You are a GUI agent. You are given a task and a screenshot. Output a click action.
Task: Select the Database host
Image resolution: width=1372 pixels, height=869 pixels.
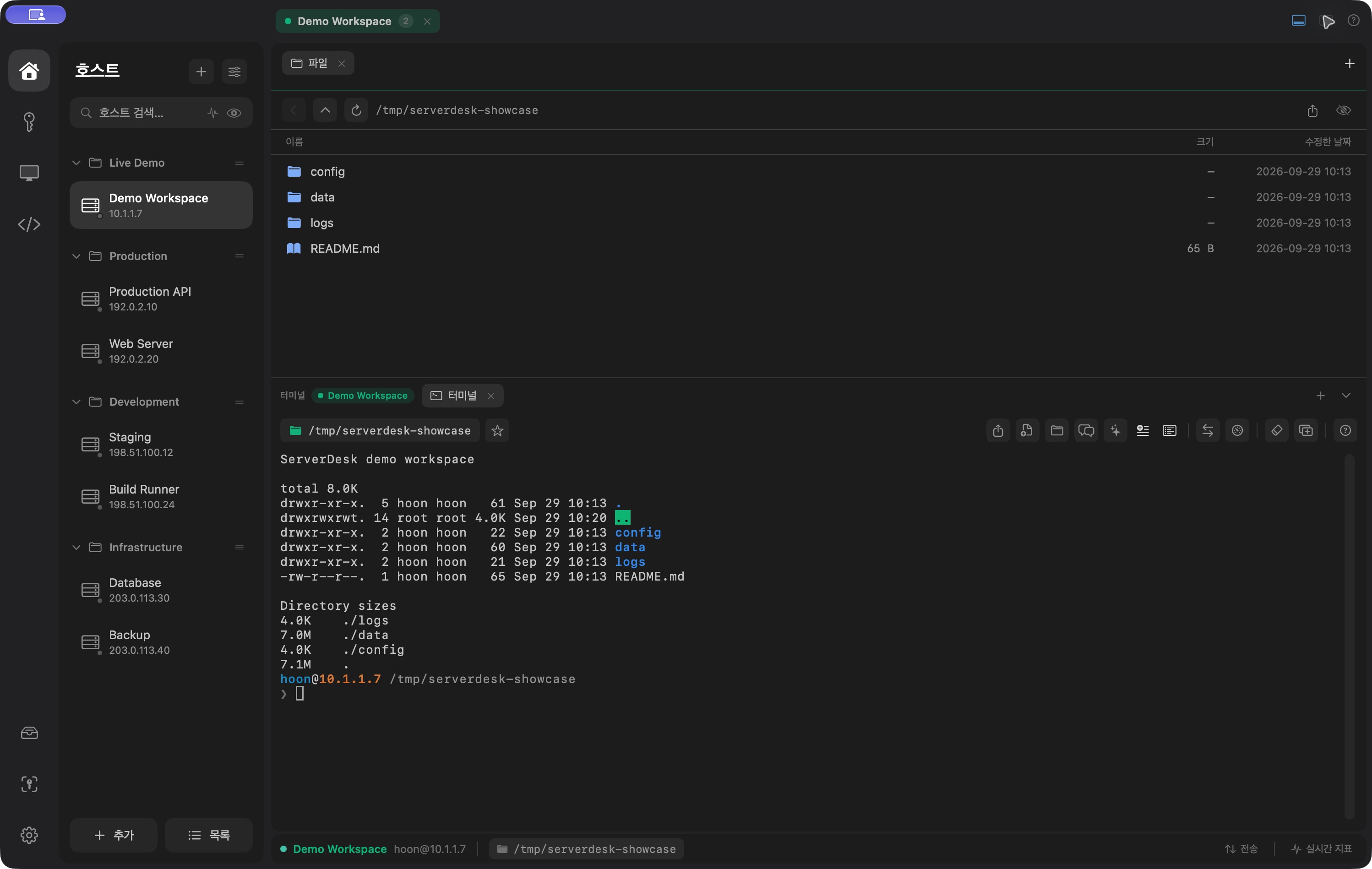pos(161,590)
